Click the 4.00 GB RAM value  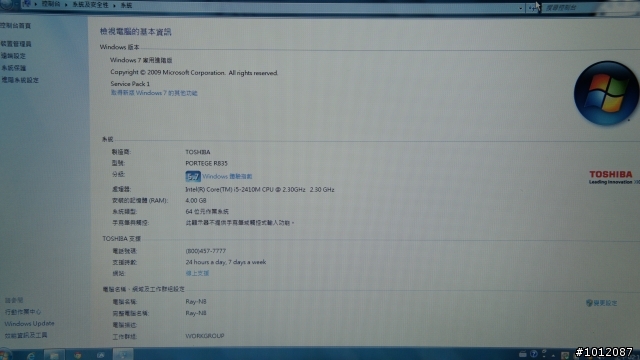[196, 200]
